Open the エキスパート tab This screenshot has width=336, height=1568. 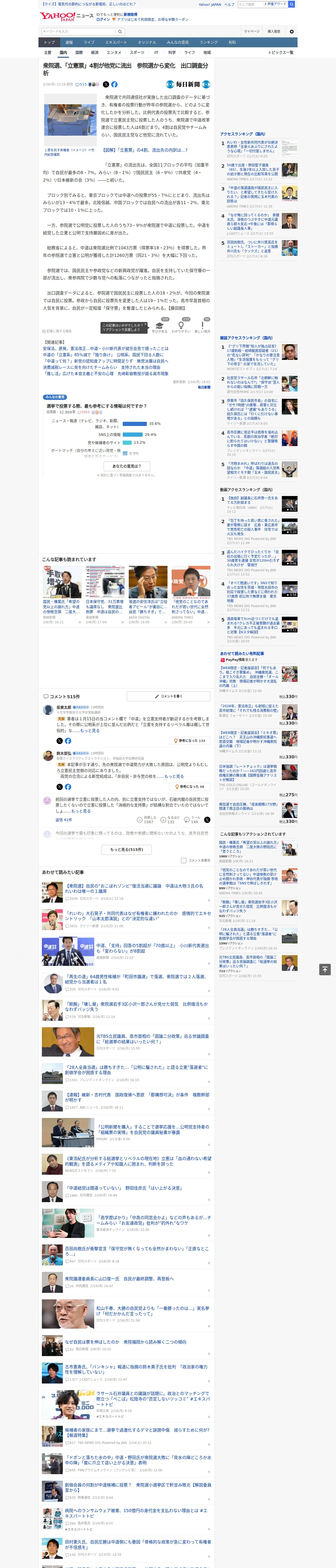point(116,43)
